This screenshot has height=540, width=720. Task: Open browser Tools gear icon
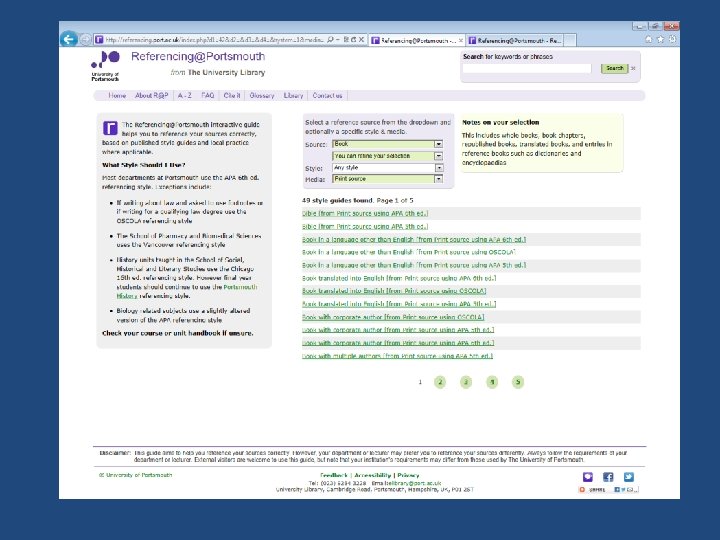pos(672,39)
